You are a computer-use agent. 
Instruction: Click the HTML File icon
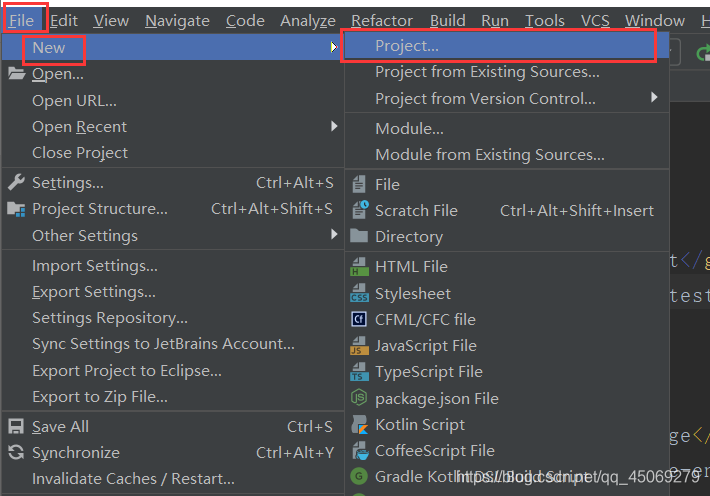pos(360,266)
